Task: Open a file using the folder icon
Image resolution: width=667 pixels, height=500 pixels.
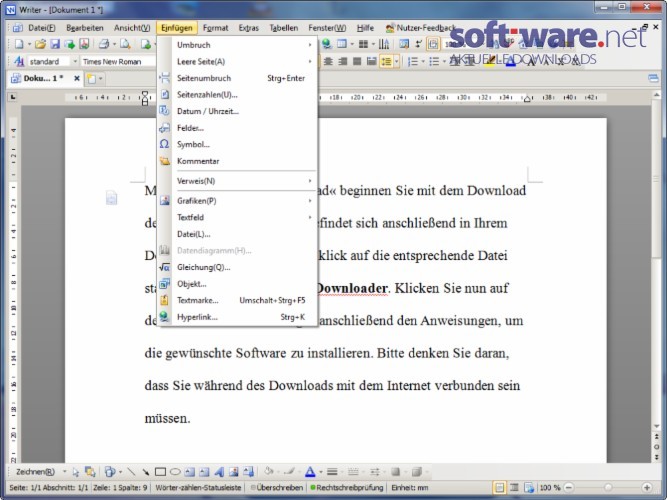Action: point(40,44)
